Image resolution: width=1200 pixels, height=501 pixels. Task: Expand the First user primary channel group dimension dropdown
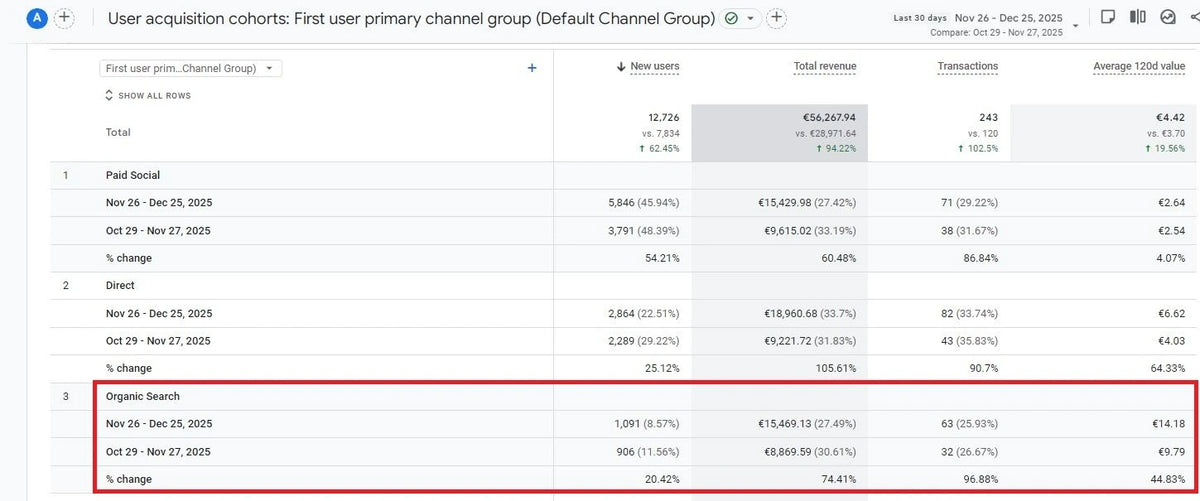tap(190, 68)
